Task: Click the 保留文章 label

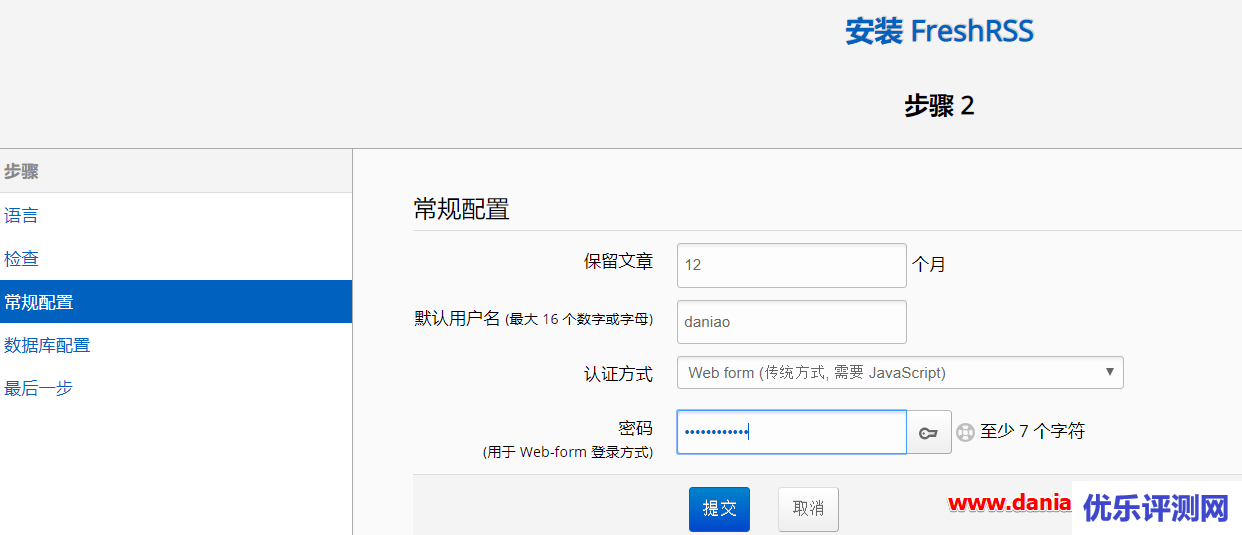Action: coord(618,262)
